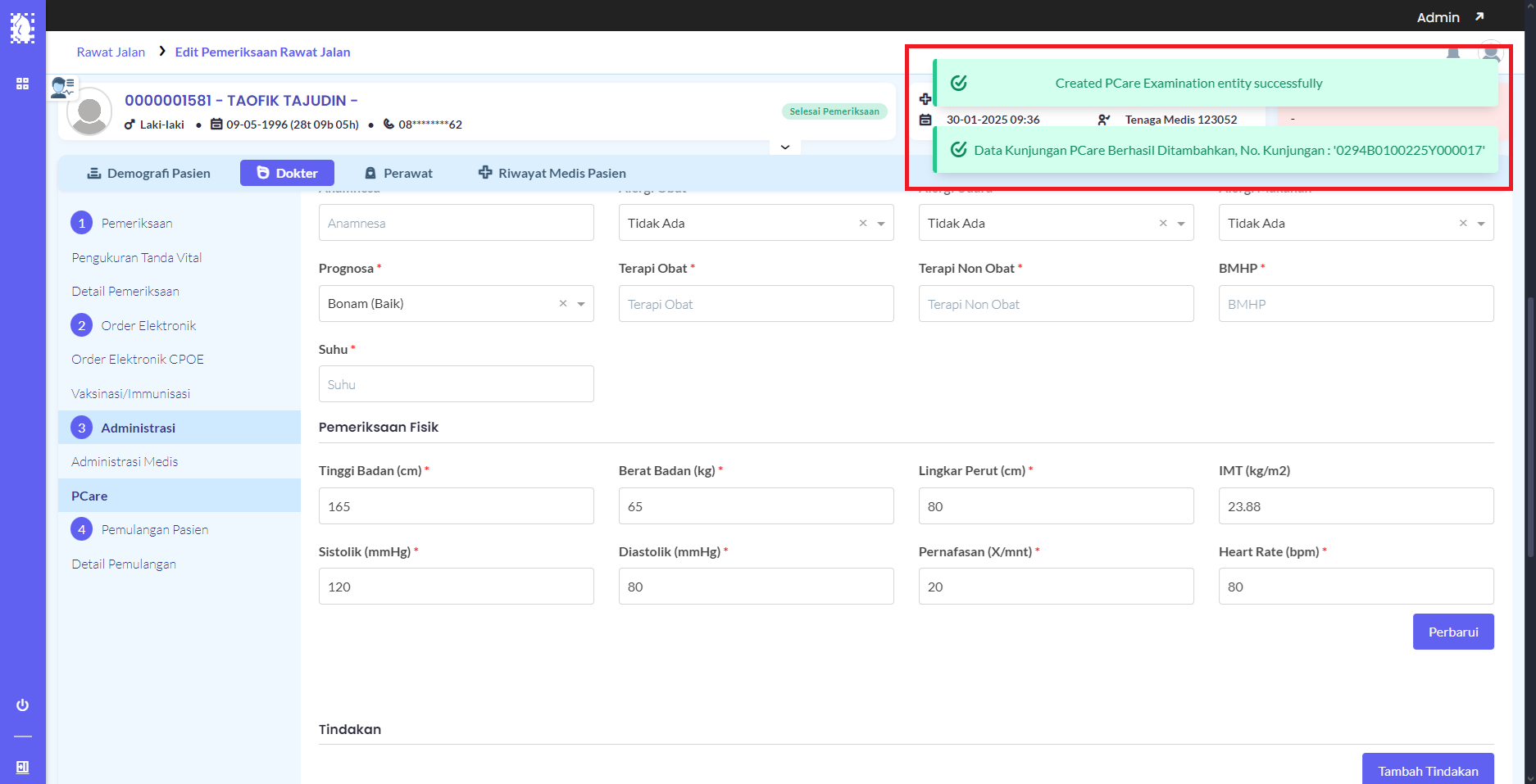Click the Lingkar Perut field

coord(1056,506)
